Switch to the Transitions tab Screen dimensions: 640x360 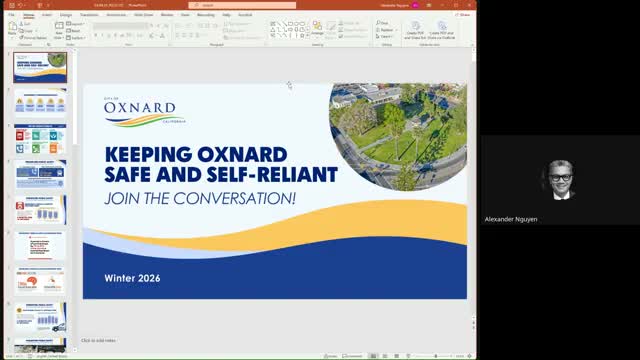pos(89,15)
